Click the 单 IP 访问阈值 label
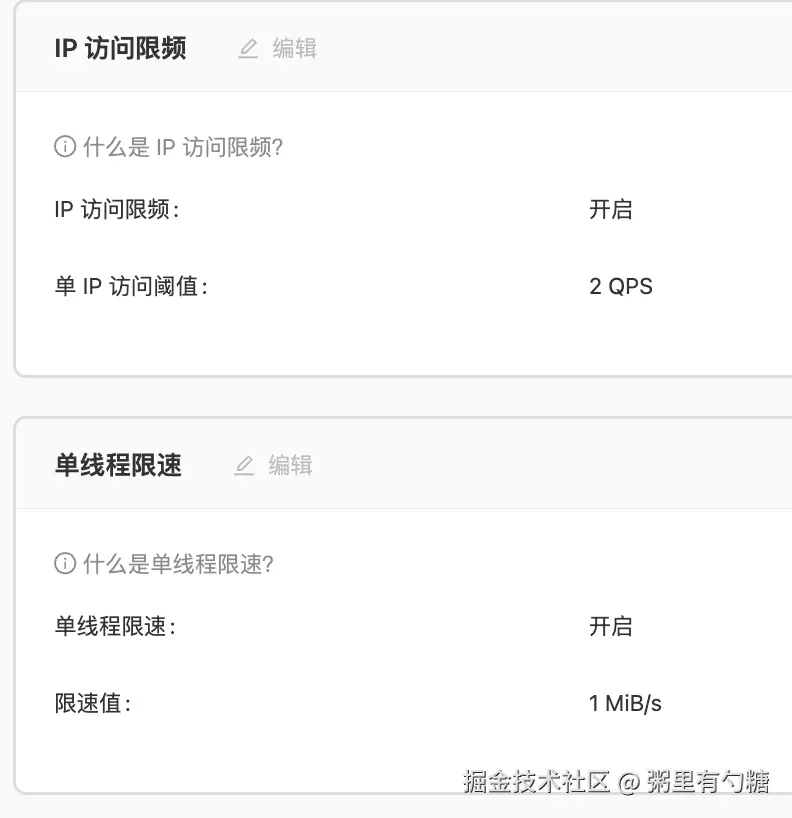Image resolution: width=792 pixels, height=818 pixels. [131, 286]
